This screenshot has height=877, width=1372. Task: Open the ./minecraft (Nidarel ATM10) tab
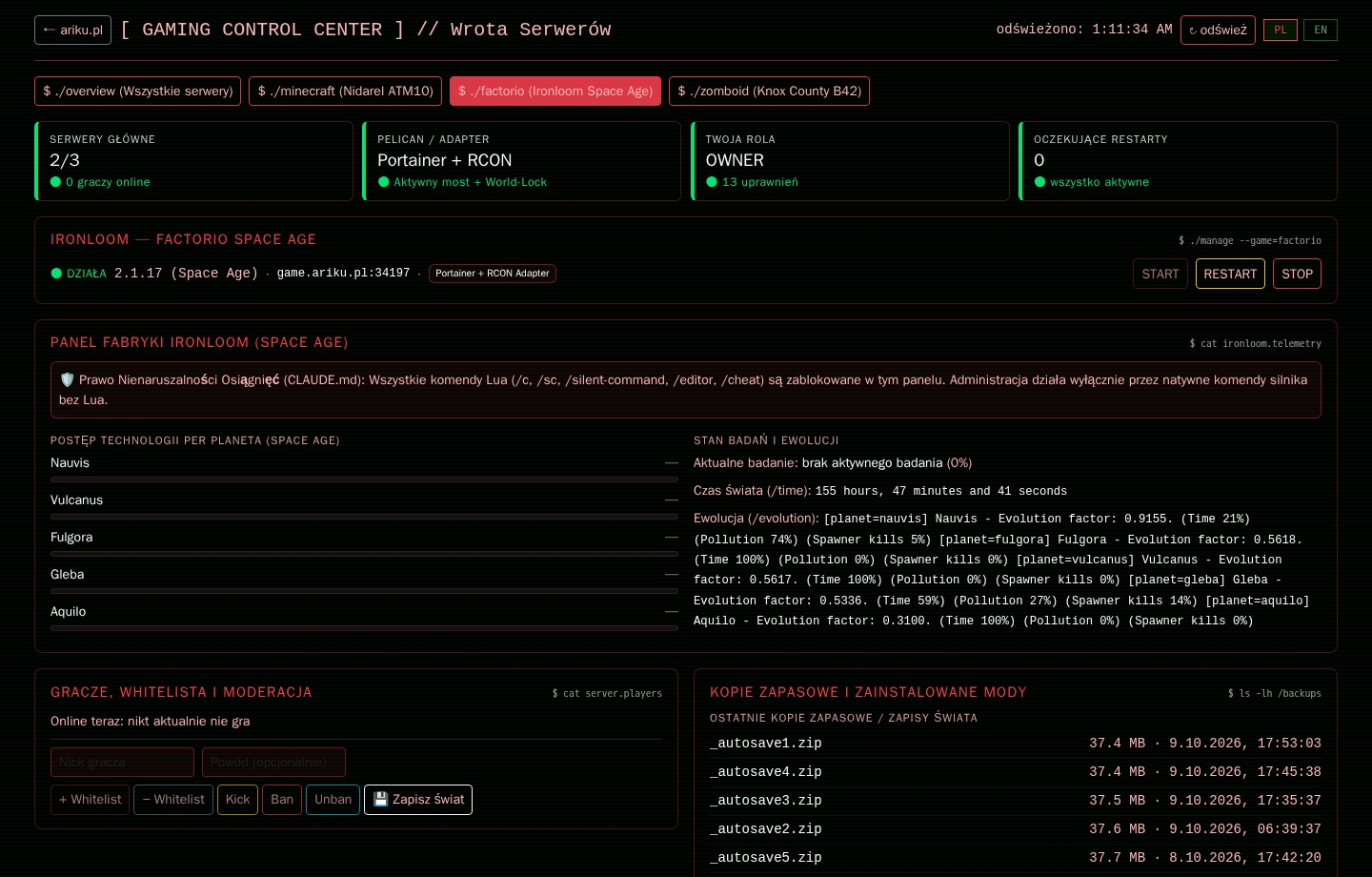(346, 91)
